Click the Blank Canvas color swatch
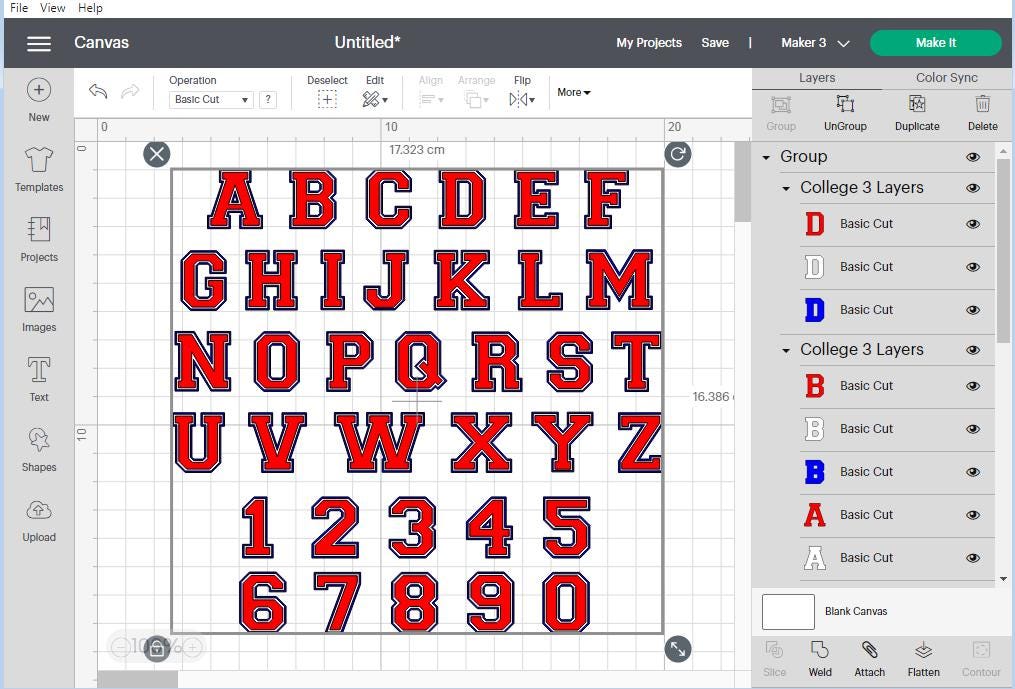The width and height of the screenshot is (1015, 689). 788,611
